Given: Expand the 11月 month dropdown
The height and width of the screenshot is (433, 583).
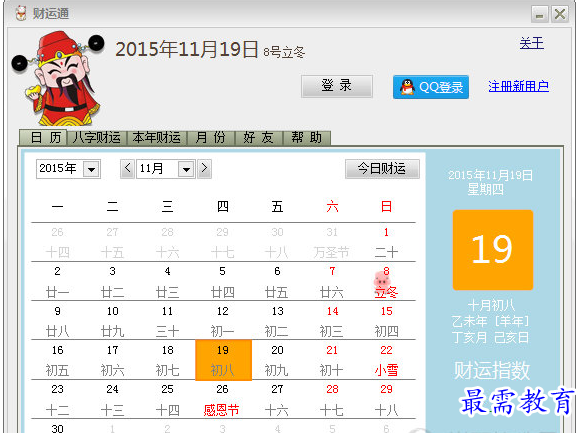Looking at the screenshot, I should click(x=186, y=169).
